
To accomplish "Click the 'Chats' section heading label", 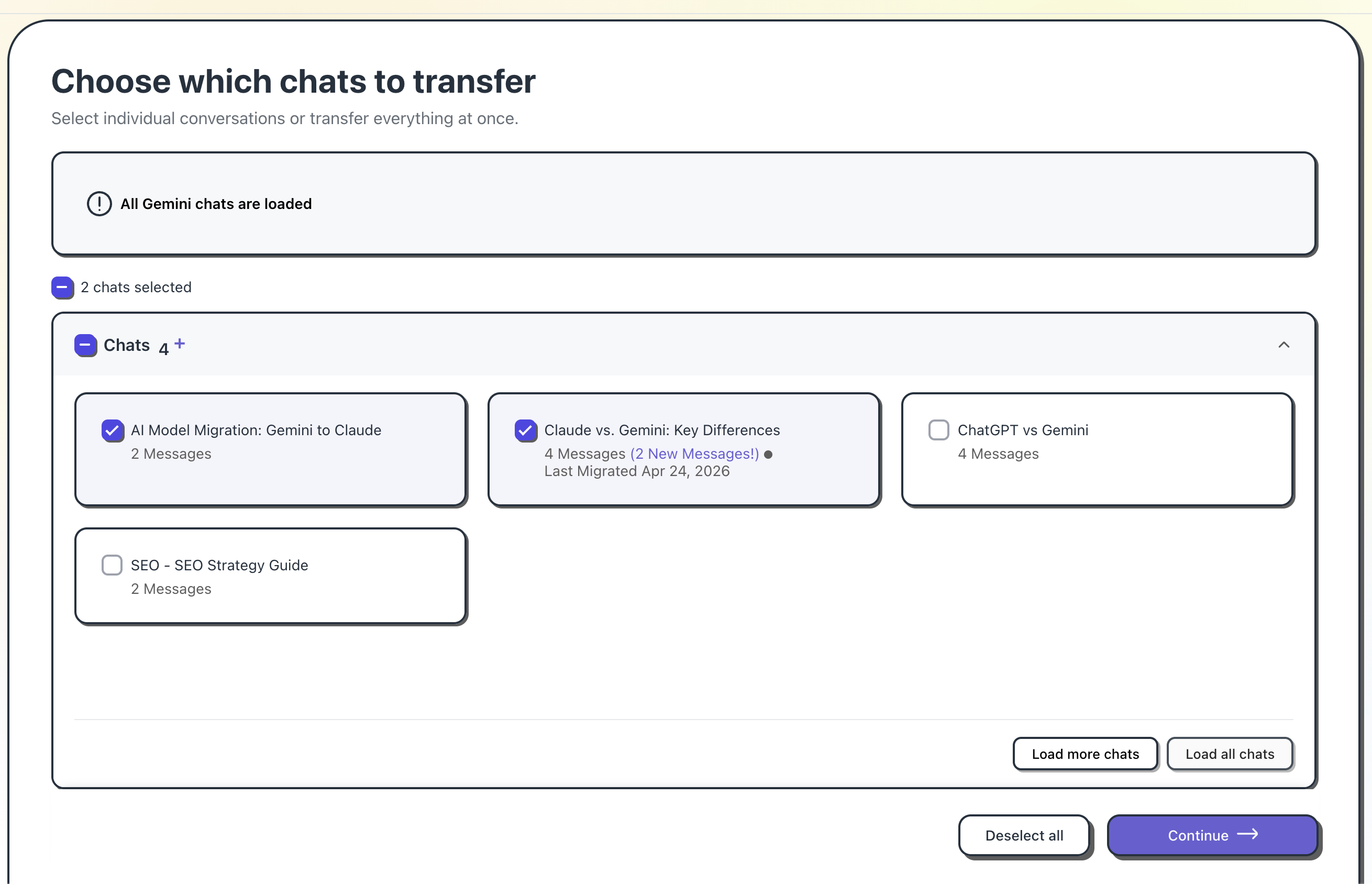I will (127, 345).
